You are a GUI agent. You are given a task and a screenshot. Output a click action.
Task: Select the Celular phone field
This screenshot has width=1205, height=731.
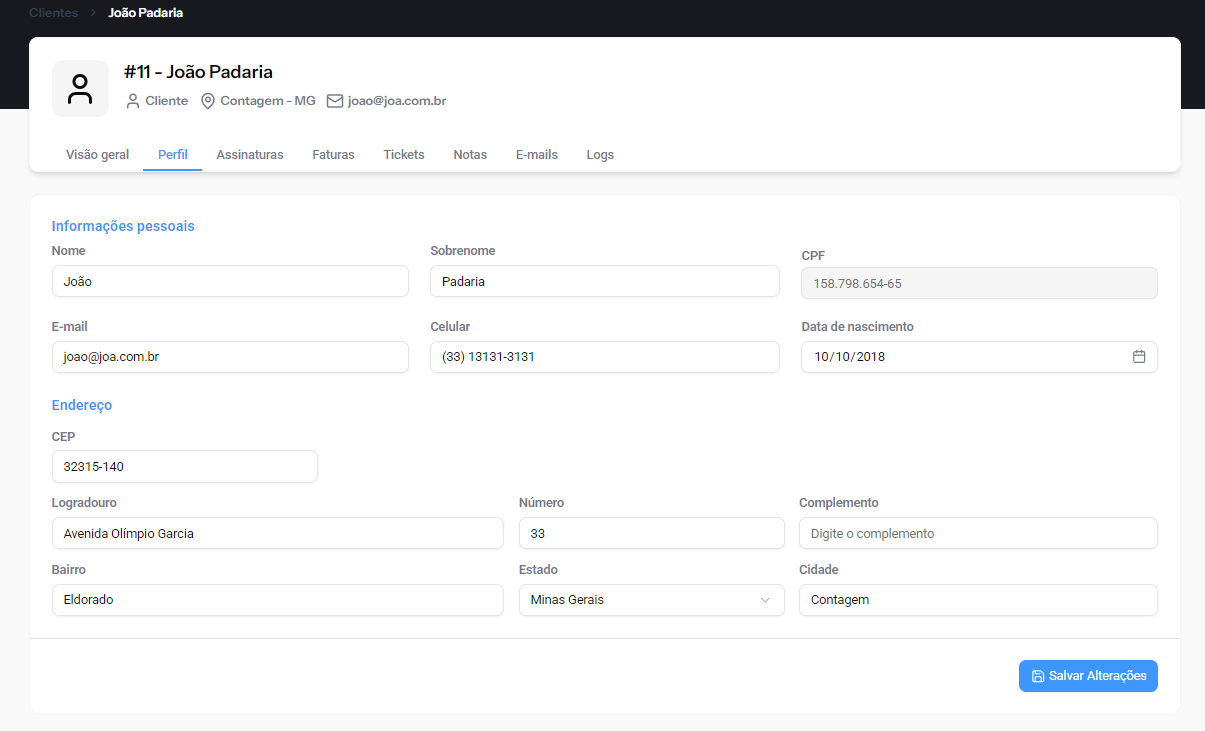[x=604, y=357]
